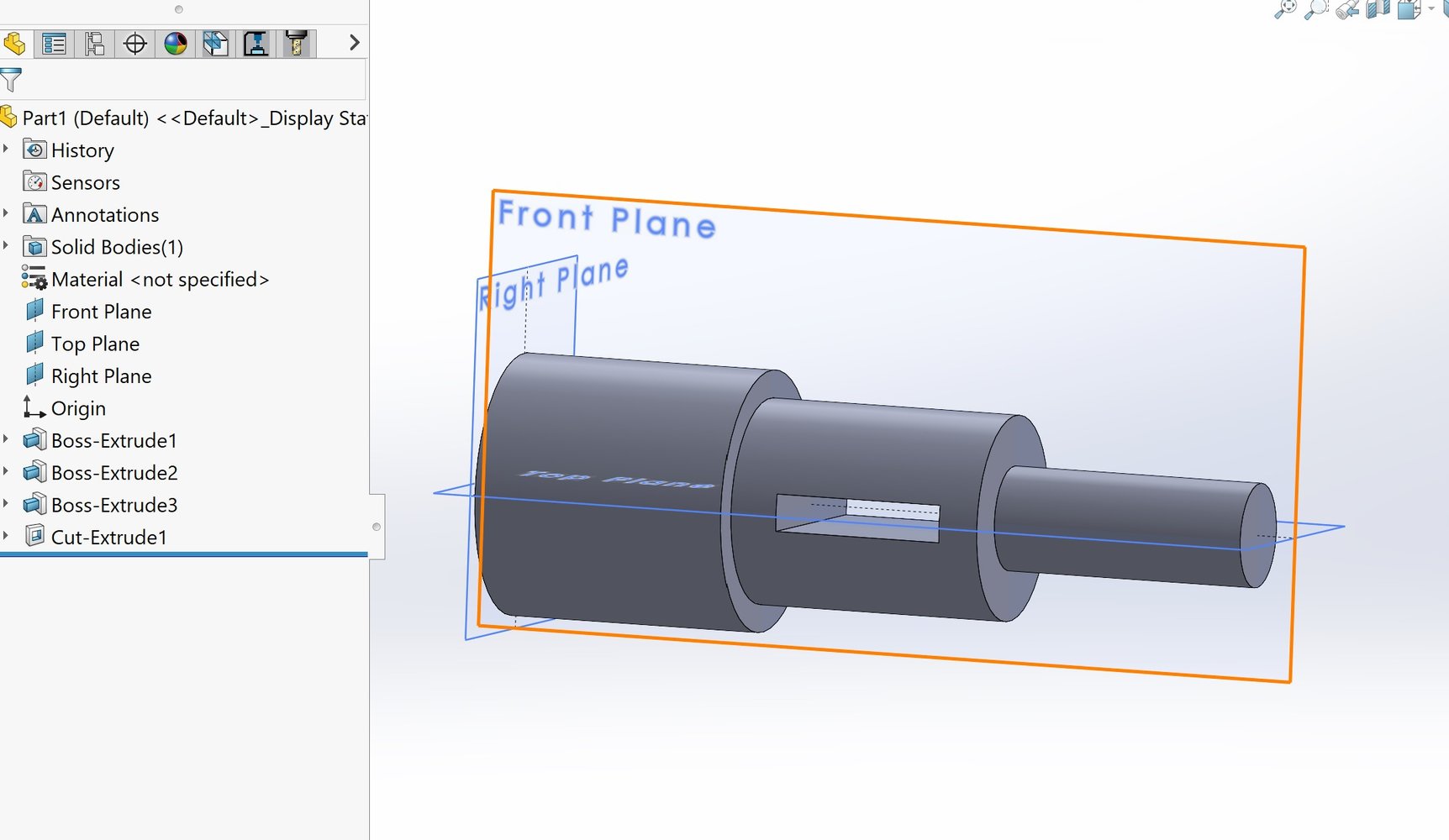1449x840 pixels.
Task: Open the DisplayManager color sphere tab
Action: (x=176, y=44)
